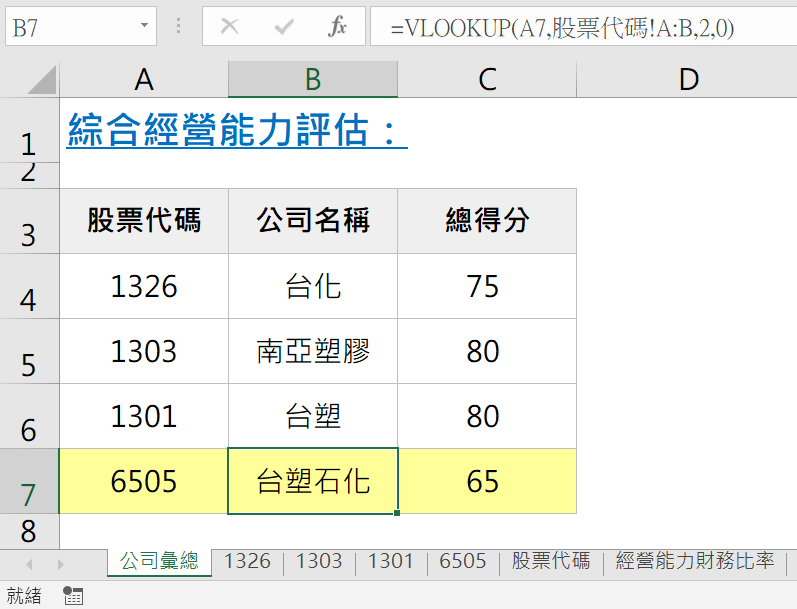The height and width of the screenshot is (609, 797).
Task: Select the 總得分 header cell
Action: (487, 221)
